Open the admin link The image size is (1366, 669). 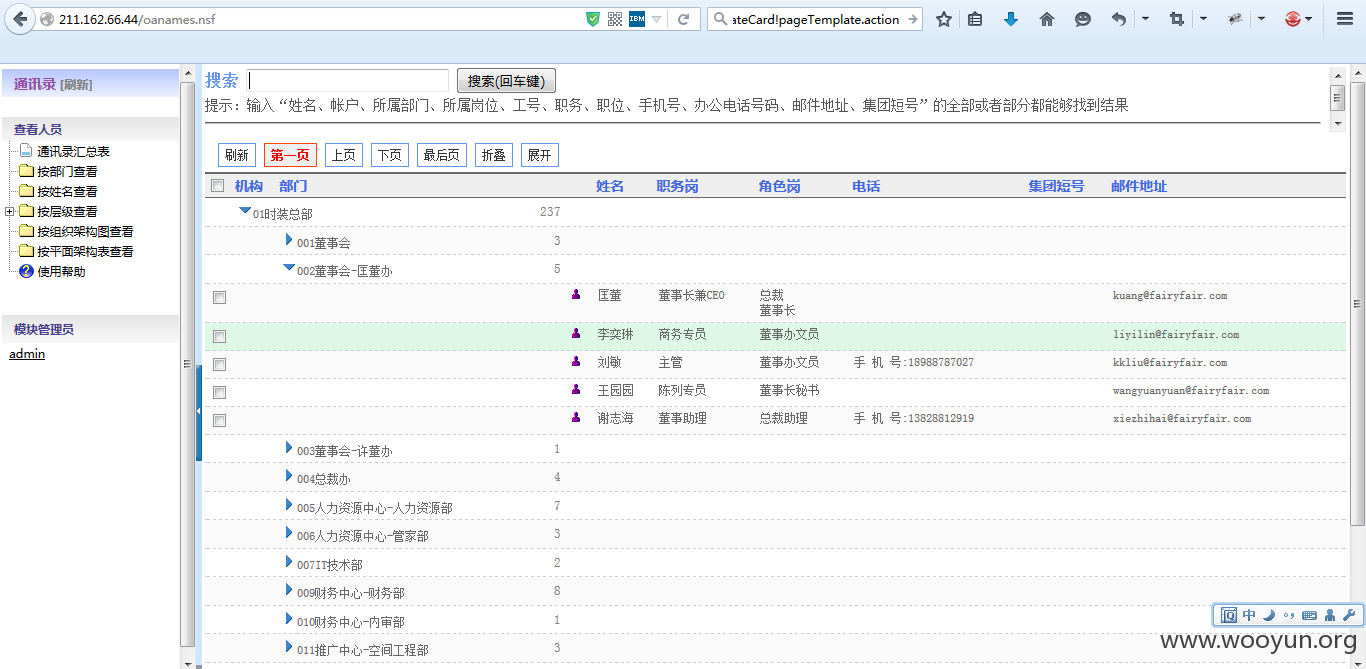click(27, 354)
